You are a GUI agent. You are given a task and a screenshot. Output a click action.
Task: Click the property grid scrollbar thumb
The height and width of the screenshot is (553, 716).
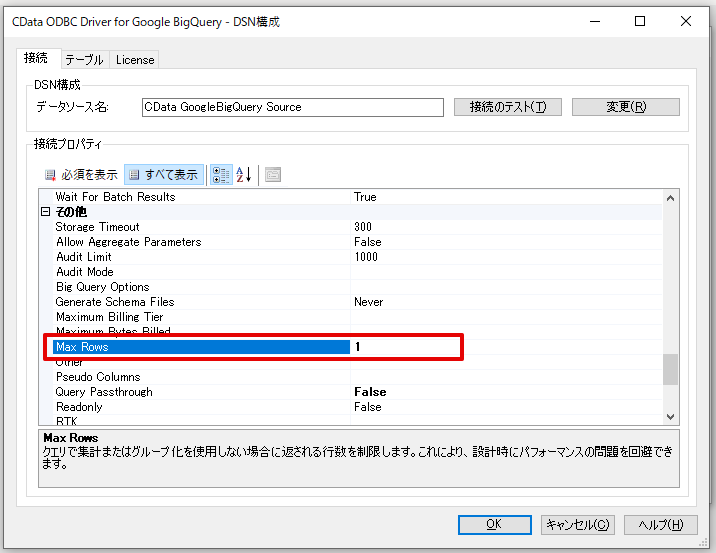[x=670, y=369]
